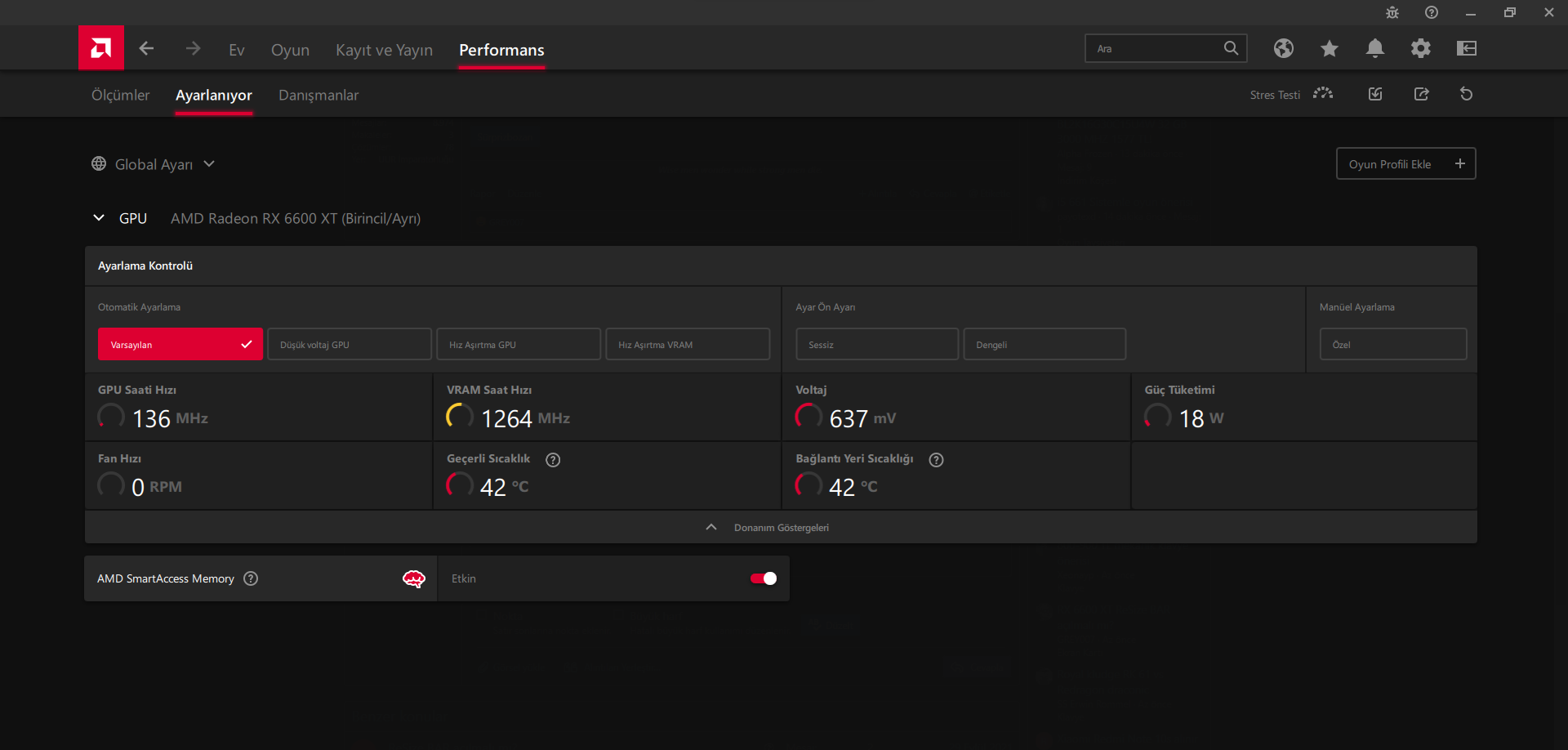Switch to the Performans tab
The height and width of the screenshot is (750, 1568).
[x=501, y=50]
